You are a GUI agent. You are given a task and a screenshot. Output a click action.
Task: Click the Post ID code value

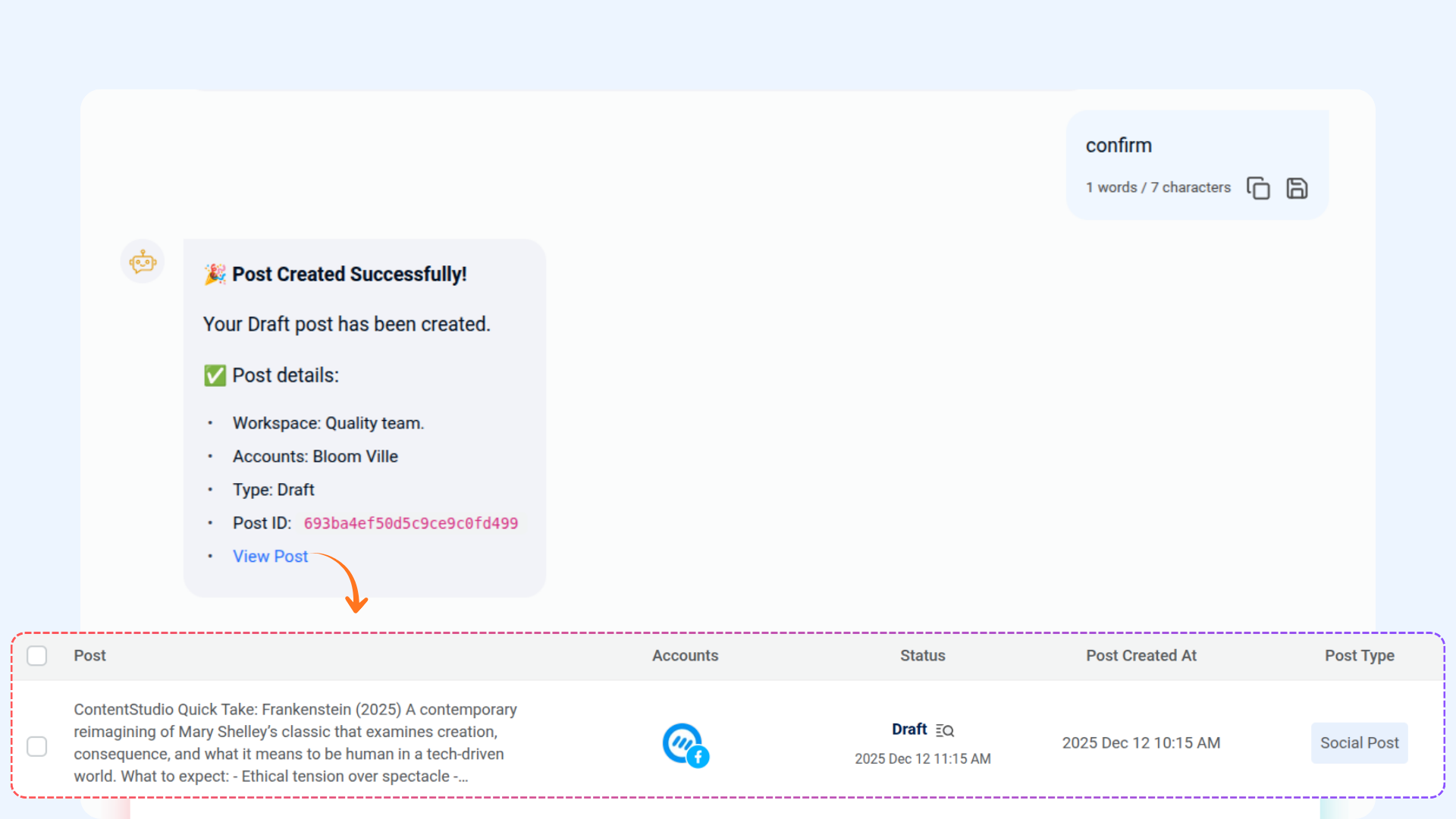point(410,523)
